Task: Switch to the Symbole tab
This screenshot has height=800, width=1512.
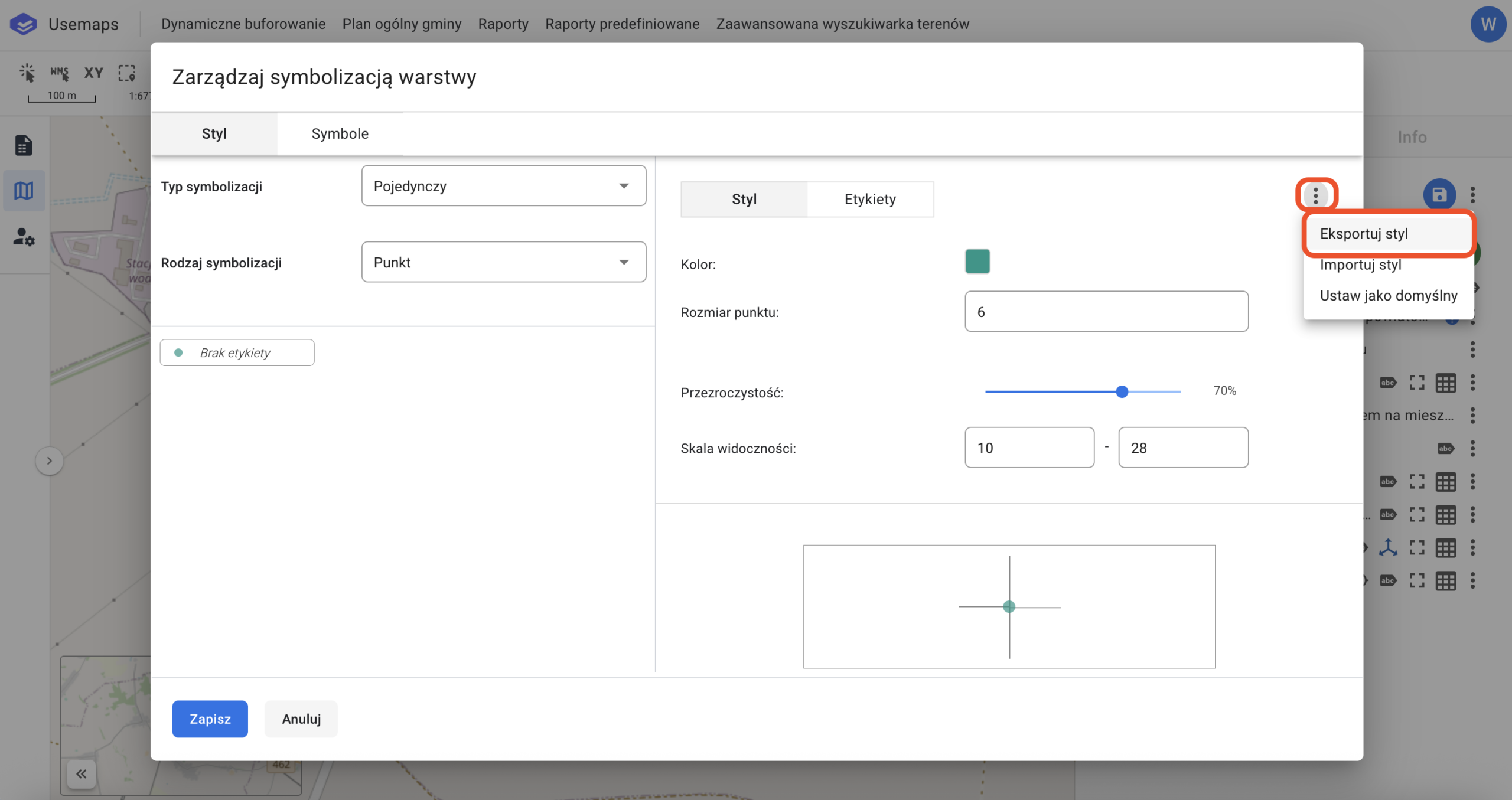Action: (x=340, y=134)
